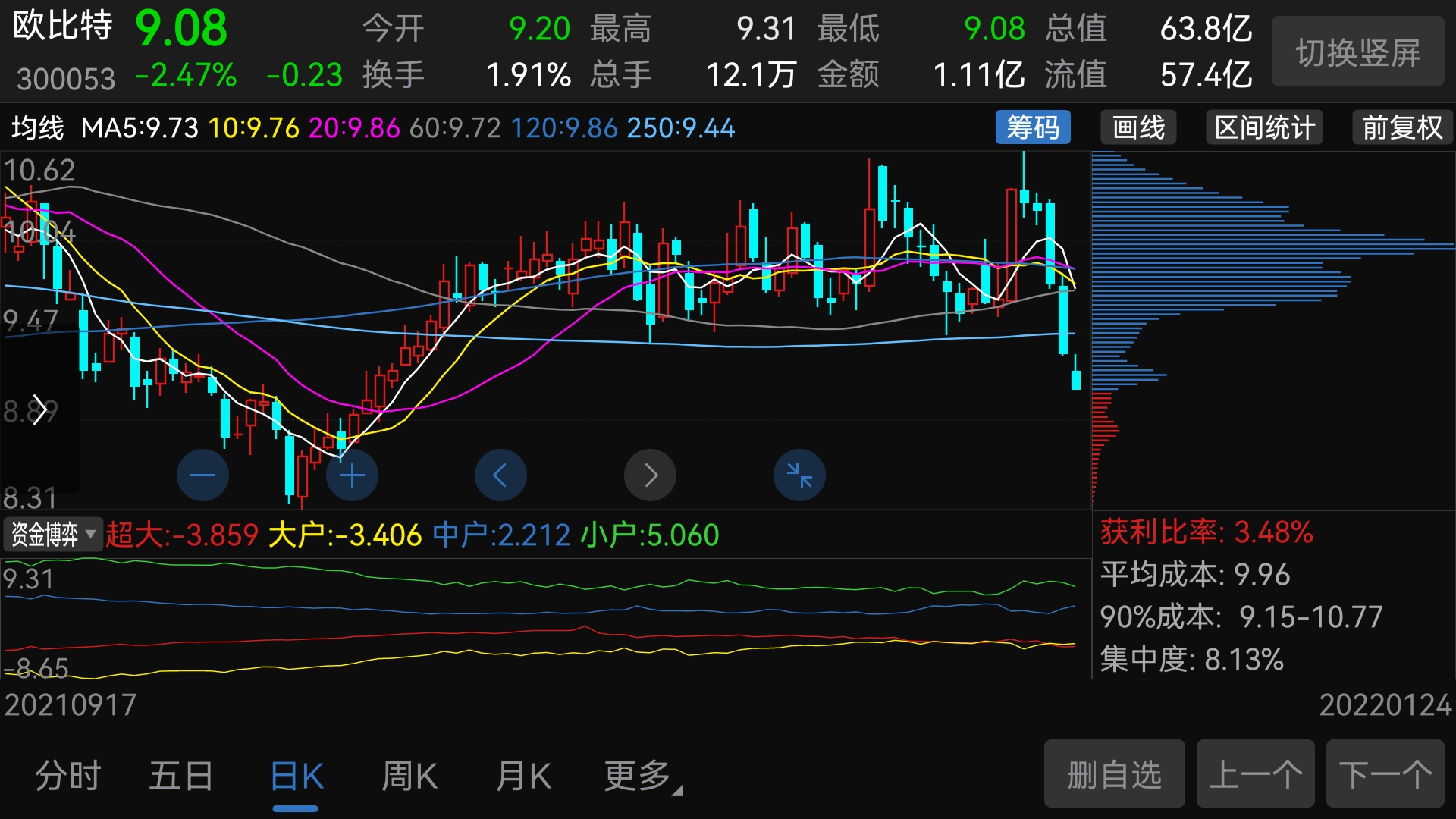Screen dimensions: 1456x819
Task: Click 250:9.44 MA value
Action: (x=681, y=127)
